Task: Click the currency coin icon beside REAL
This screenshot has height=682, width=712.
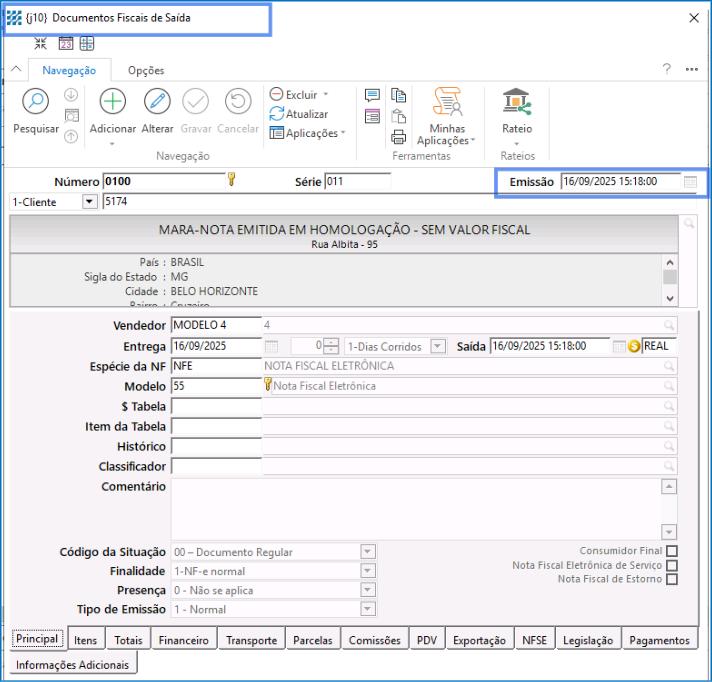Action: coord(634,346)
